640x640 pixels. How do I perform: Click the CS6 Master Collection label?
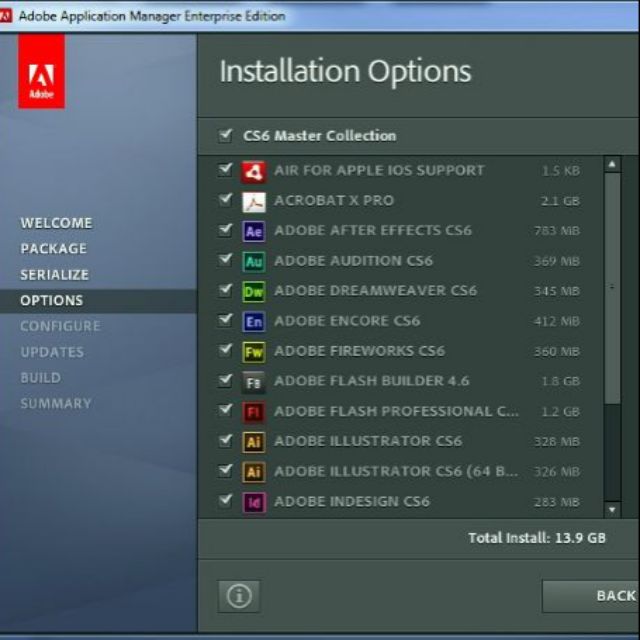[320, 136]
